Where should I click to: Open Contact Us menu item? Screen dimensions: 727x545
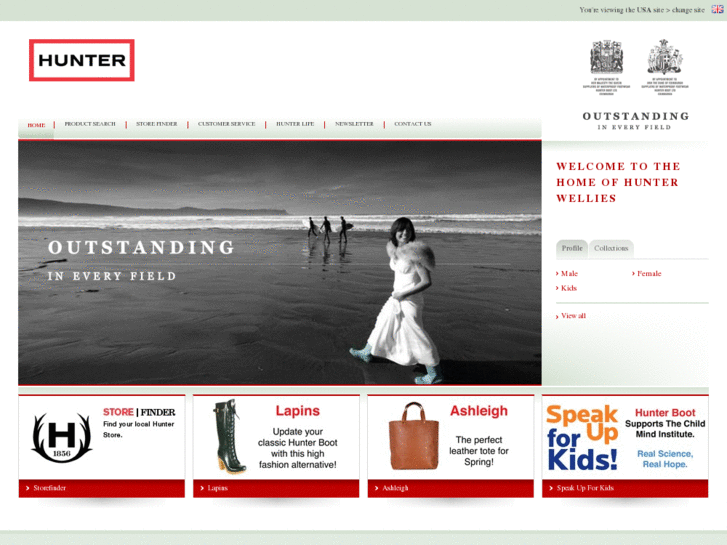[x=413, y=124]
